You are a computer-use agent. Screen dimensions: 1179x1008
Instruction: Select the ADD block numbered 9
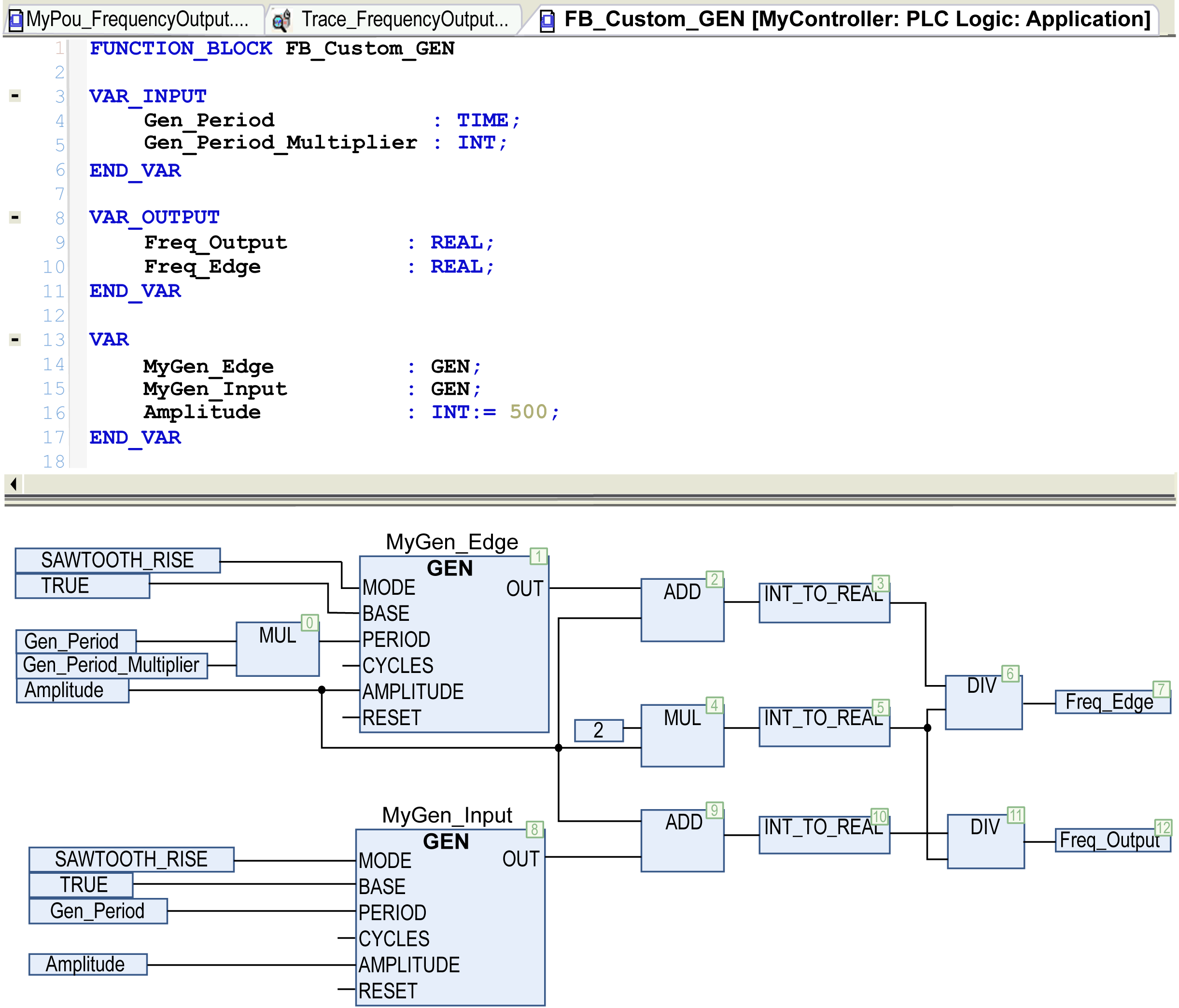click(682, 841)
